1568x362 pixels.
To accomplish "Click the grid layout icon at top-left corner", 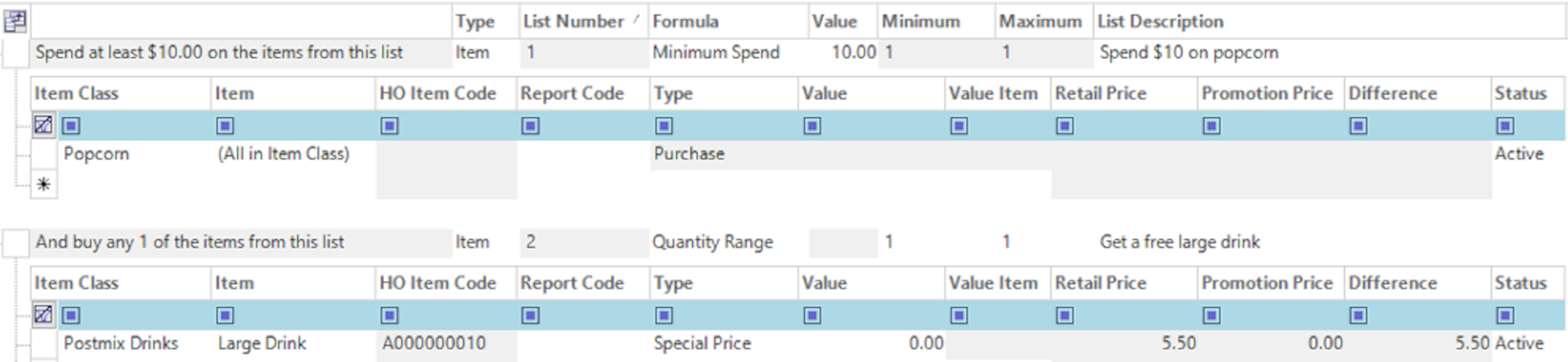I will 15,21.
